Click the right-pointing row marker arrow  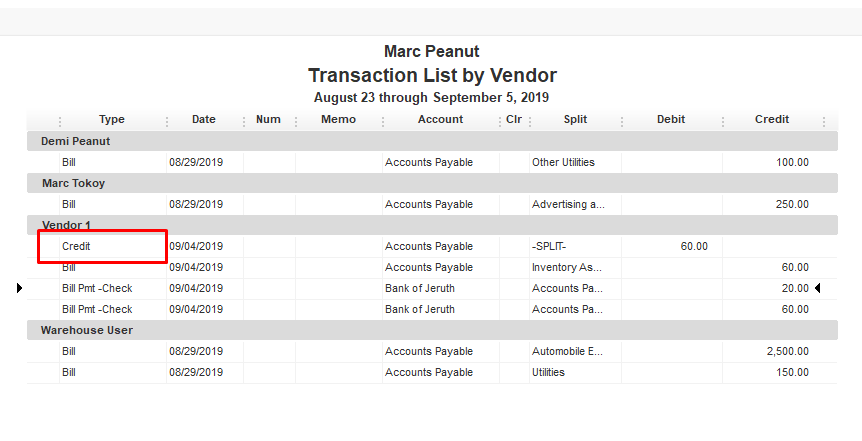pyautogui.click(x=20, y=288)
